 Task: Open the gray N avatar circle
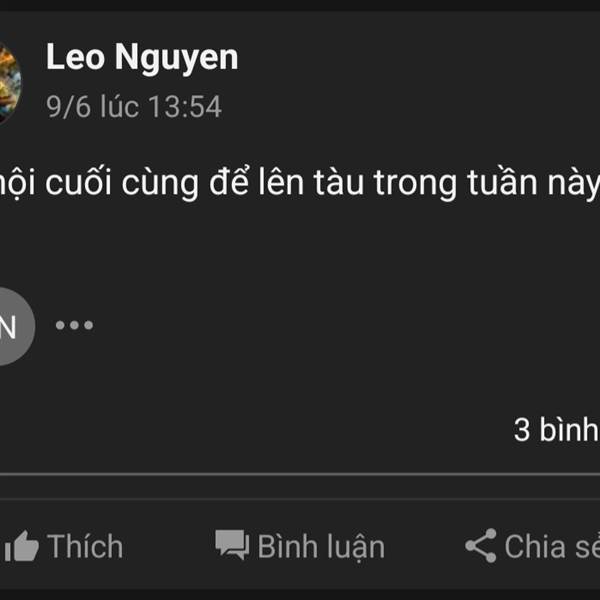[13, 326]
